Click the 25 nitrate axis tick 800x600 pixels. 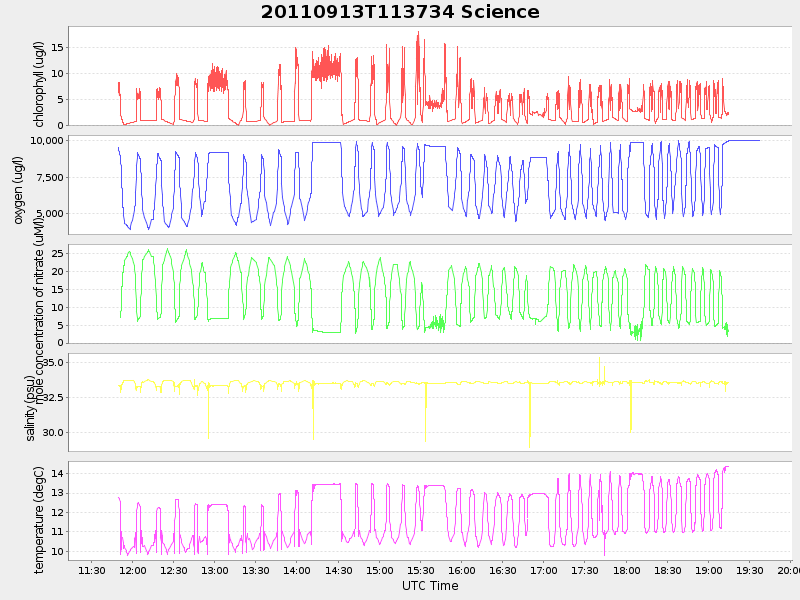click(x=57, y=253)
